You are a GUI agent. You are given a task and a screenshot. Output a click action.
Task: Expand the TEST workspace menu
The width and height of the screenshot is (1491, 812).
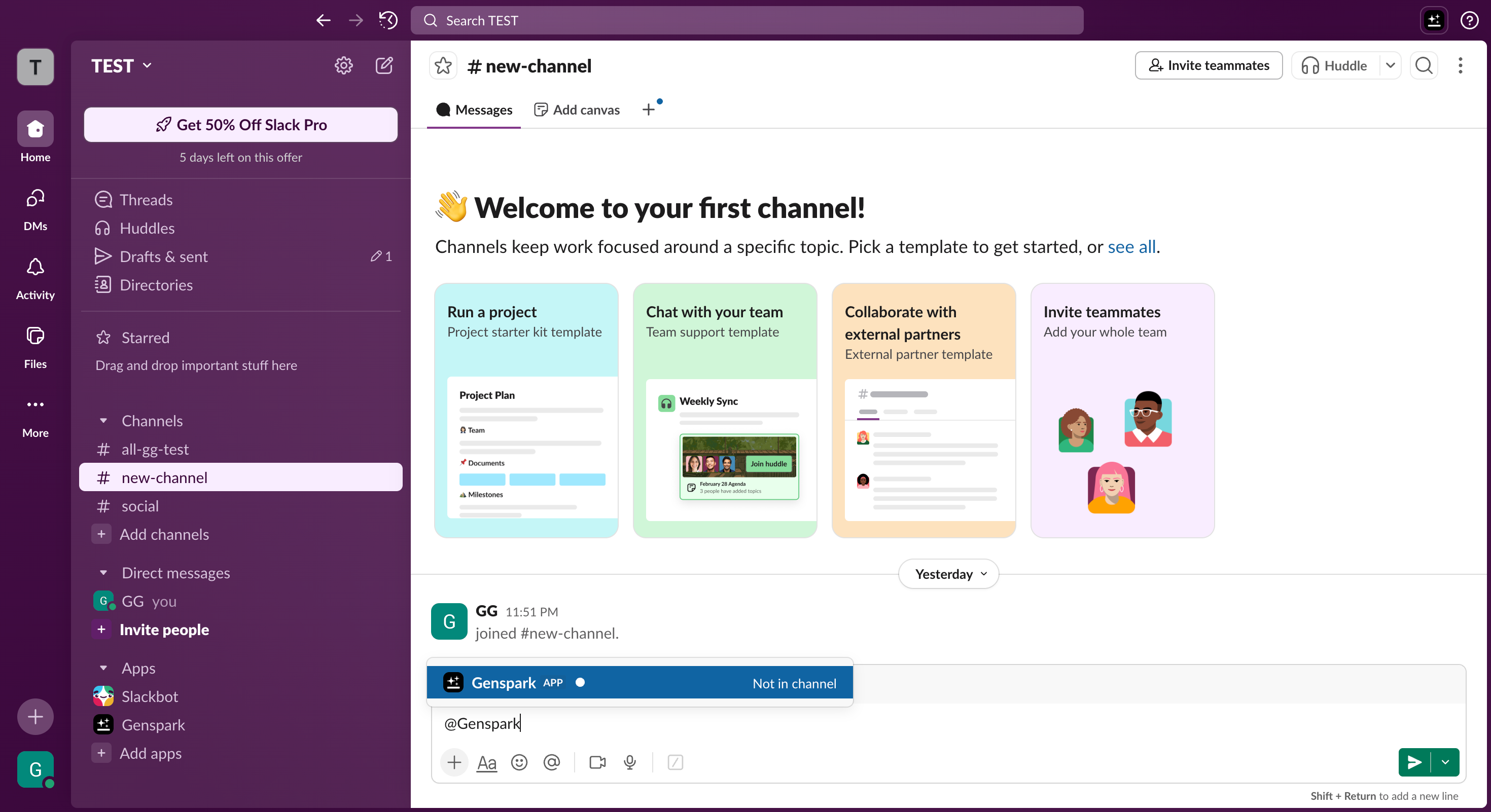click(x=122, y=65)
